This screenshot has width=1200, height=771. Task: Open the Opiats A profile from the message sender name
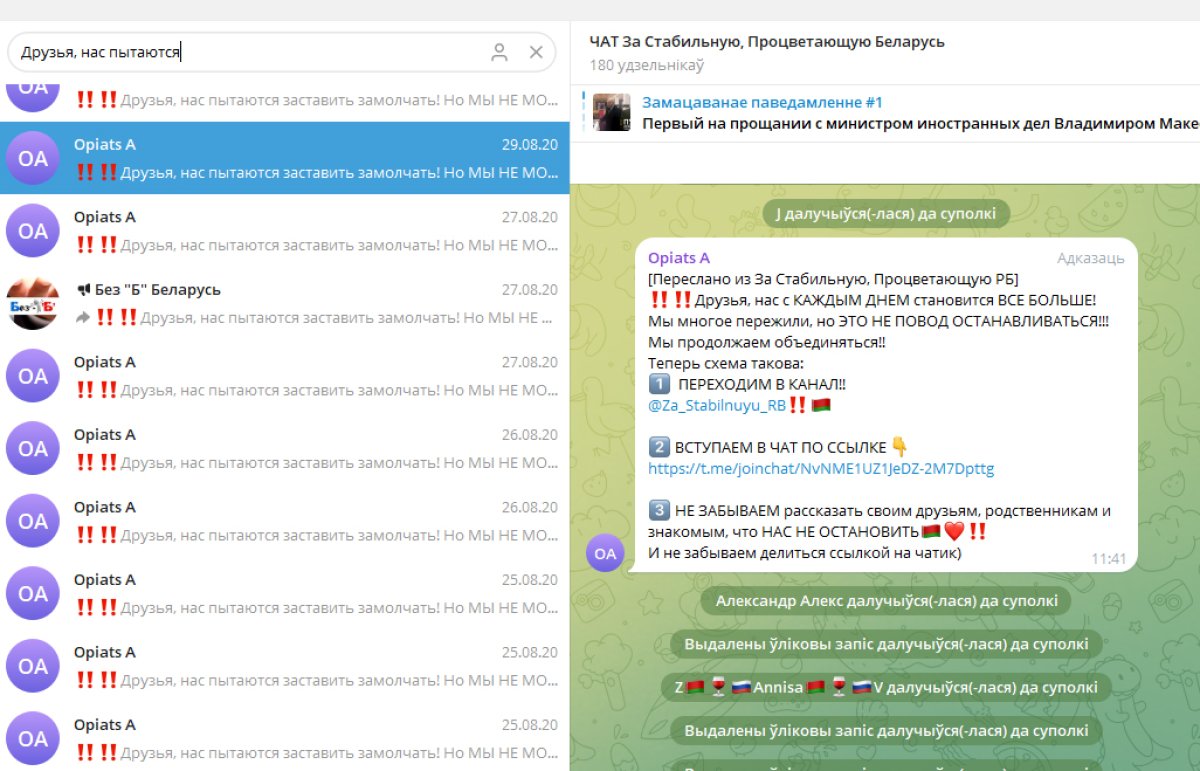[x=679, y=258]
